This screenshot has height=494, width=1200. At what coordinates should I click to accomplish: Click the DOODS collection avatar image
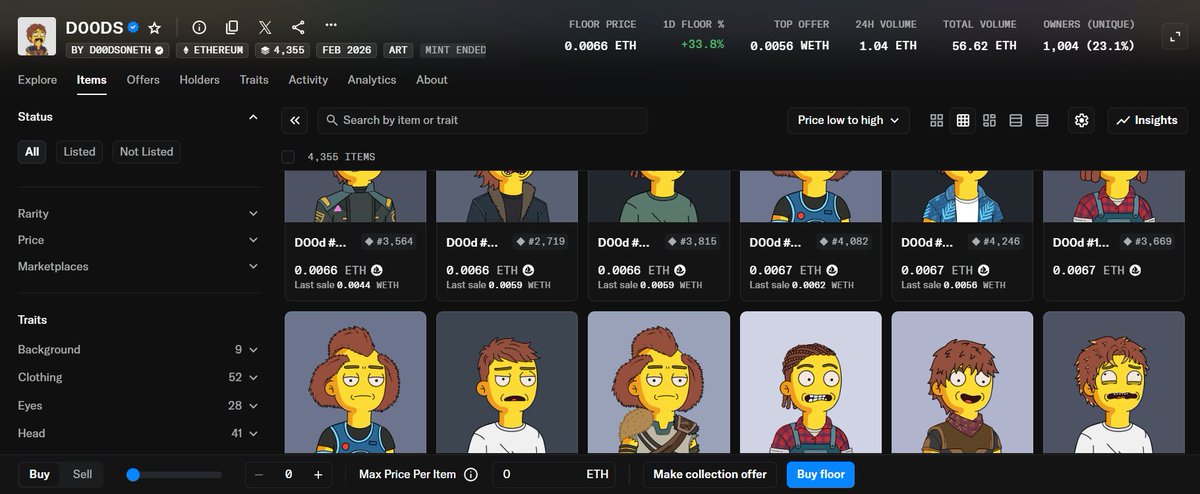coord(36,36)
